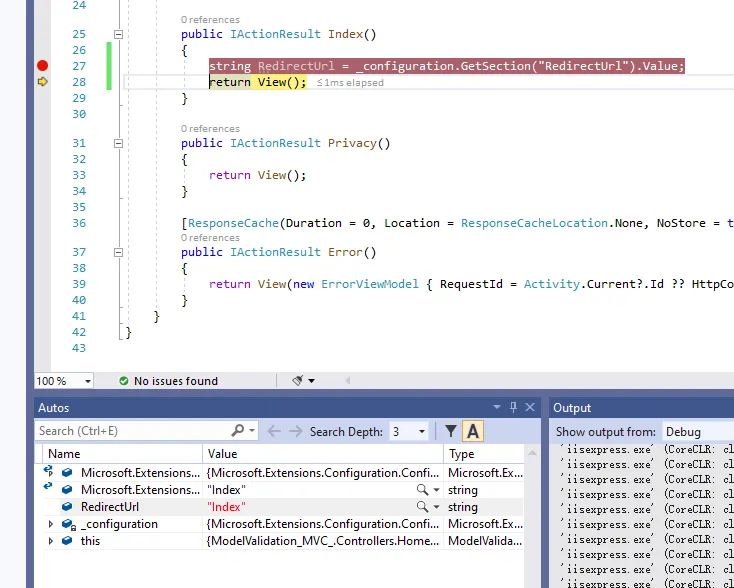Click the Autos search magnifier icon
Image resolution: width=734 pixels, height=588 pixels.
coord(238,430)
